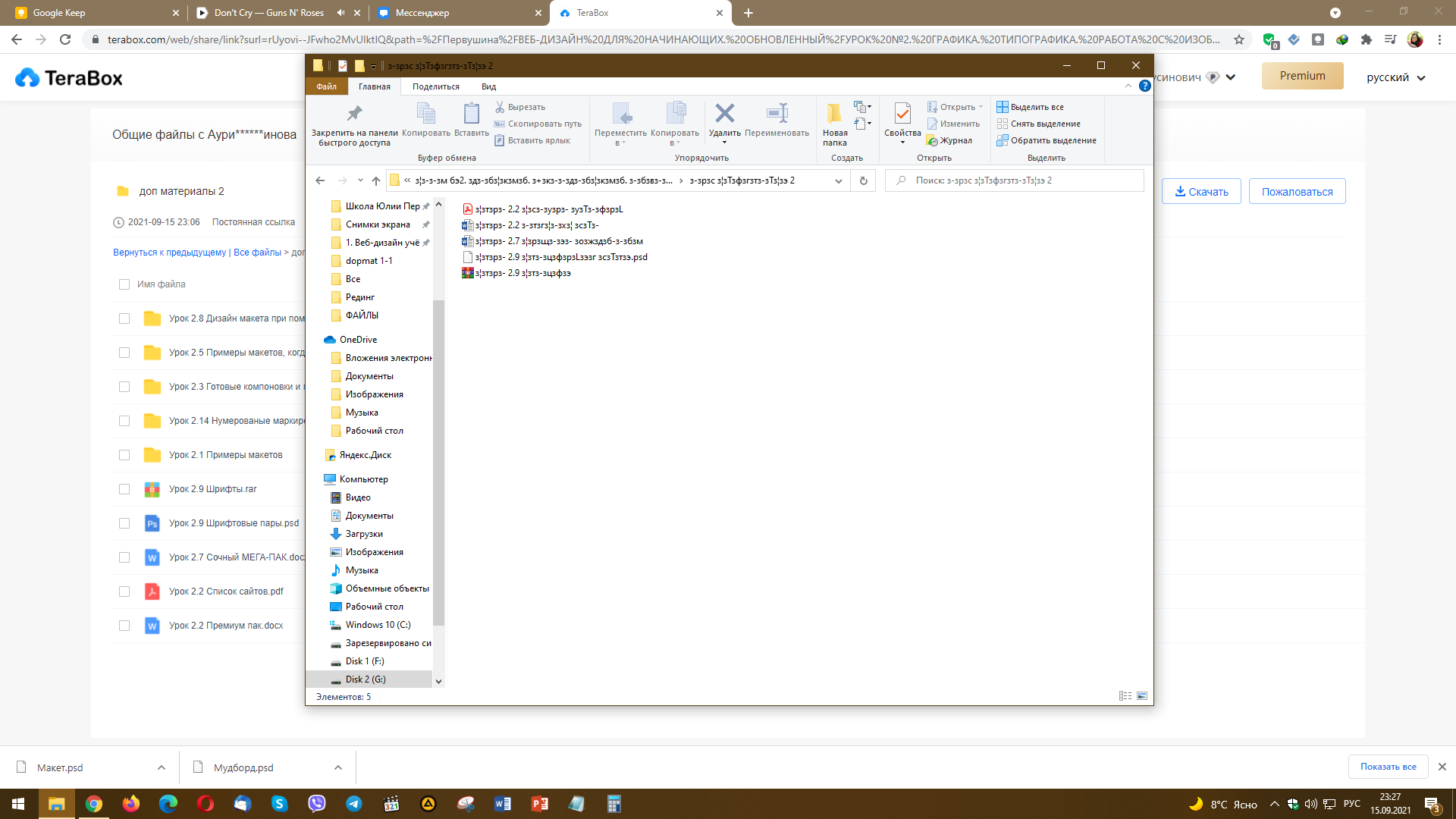1456x819 pixels.
Task: Click the Up directory arrow in Explorer
Action: pos(376,180)
